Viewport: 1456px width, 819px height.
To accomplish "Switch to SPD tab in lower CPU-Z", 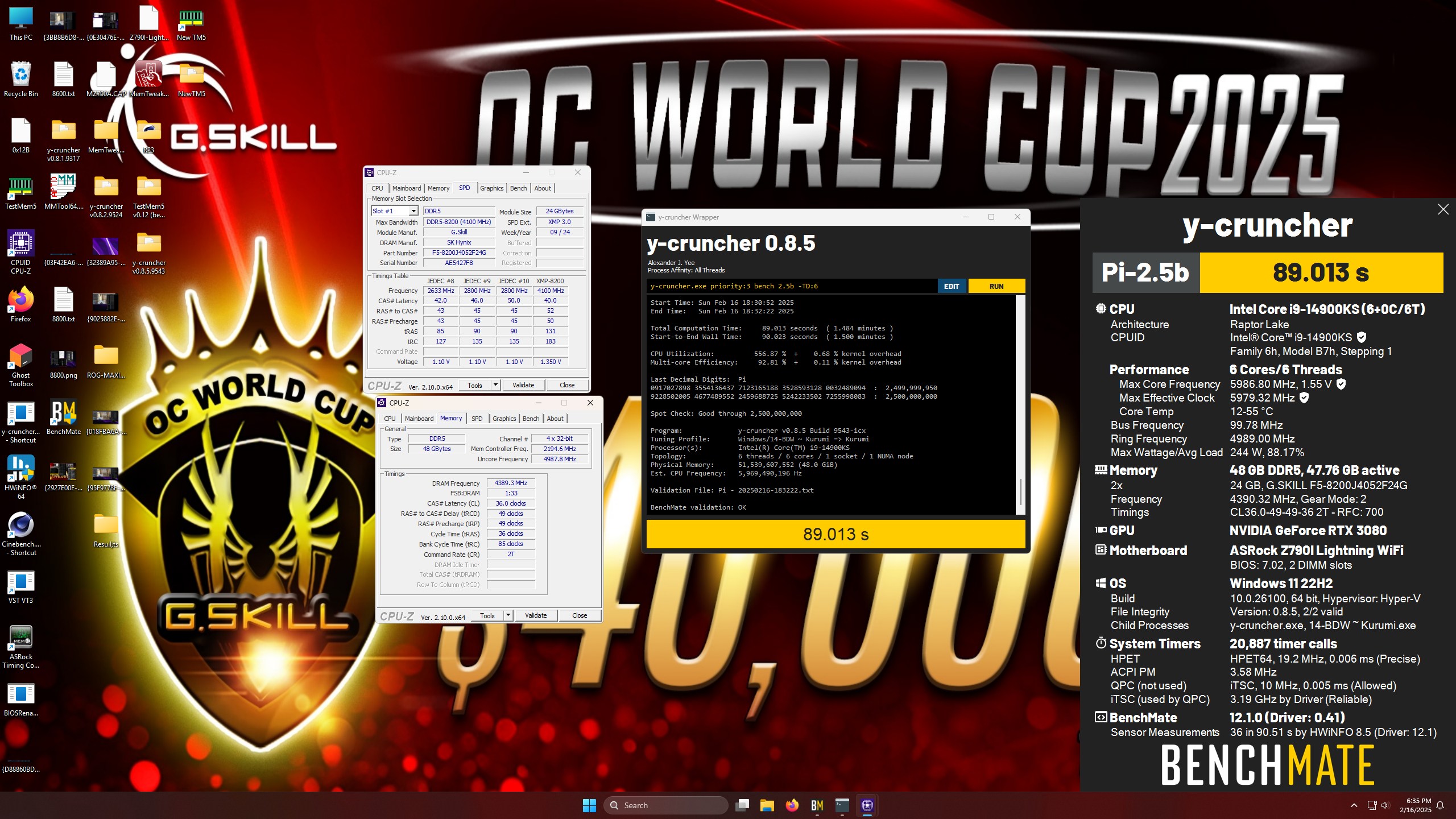I will pos(477,419).
